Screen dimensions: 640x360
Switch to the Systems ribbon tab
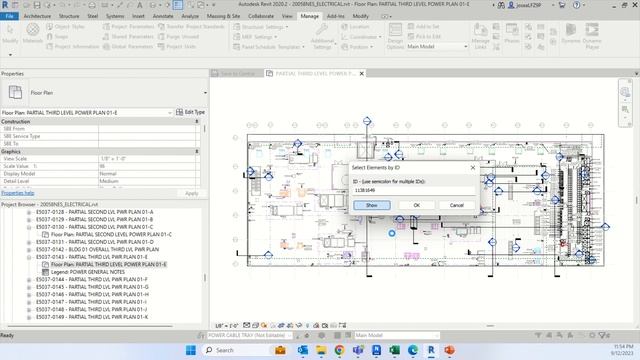[115, 16]
